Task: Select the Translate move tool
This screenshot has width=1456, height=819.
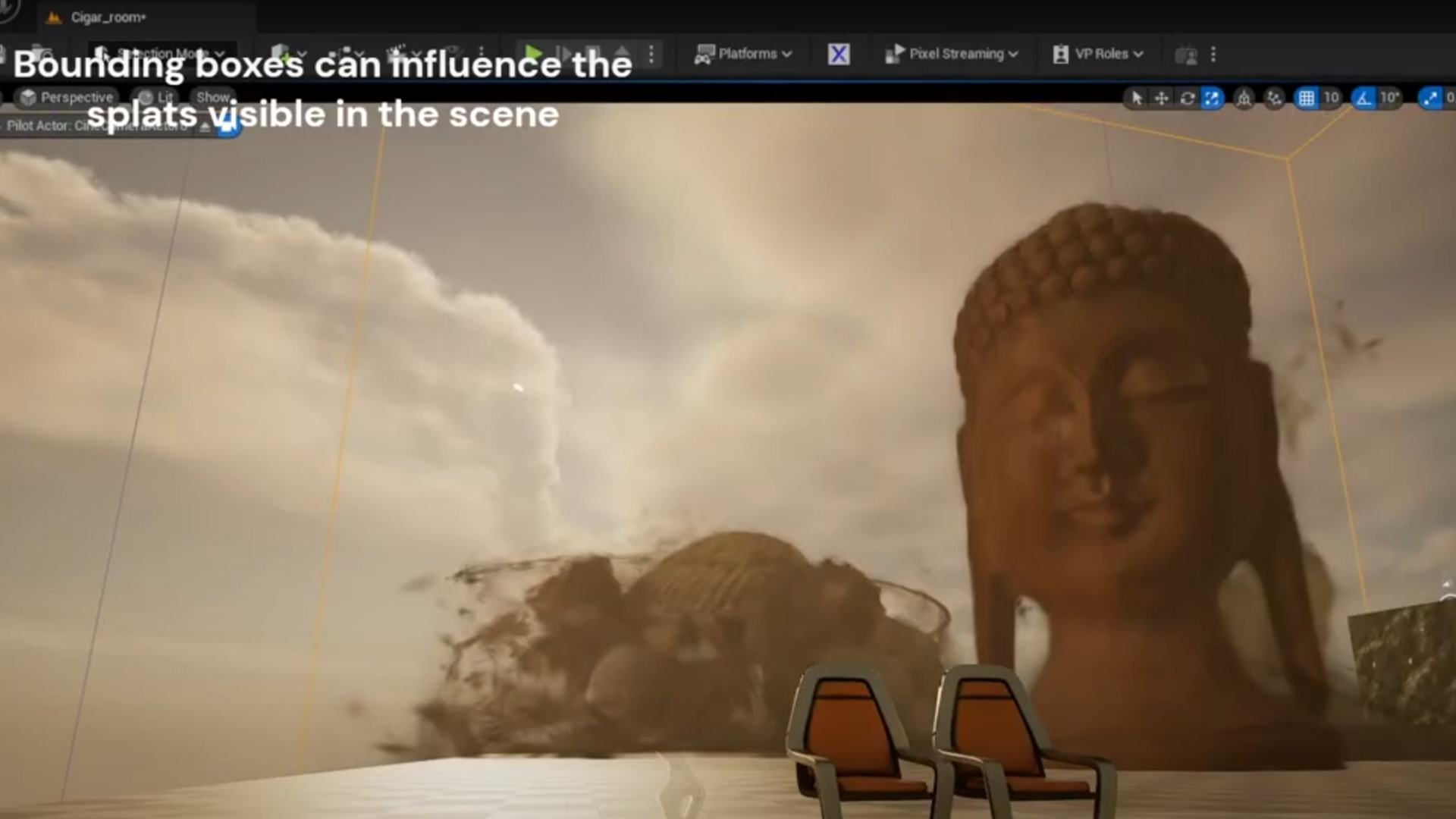Action: pyautogui.click(x=1161, y=98)
